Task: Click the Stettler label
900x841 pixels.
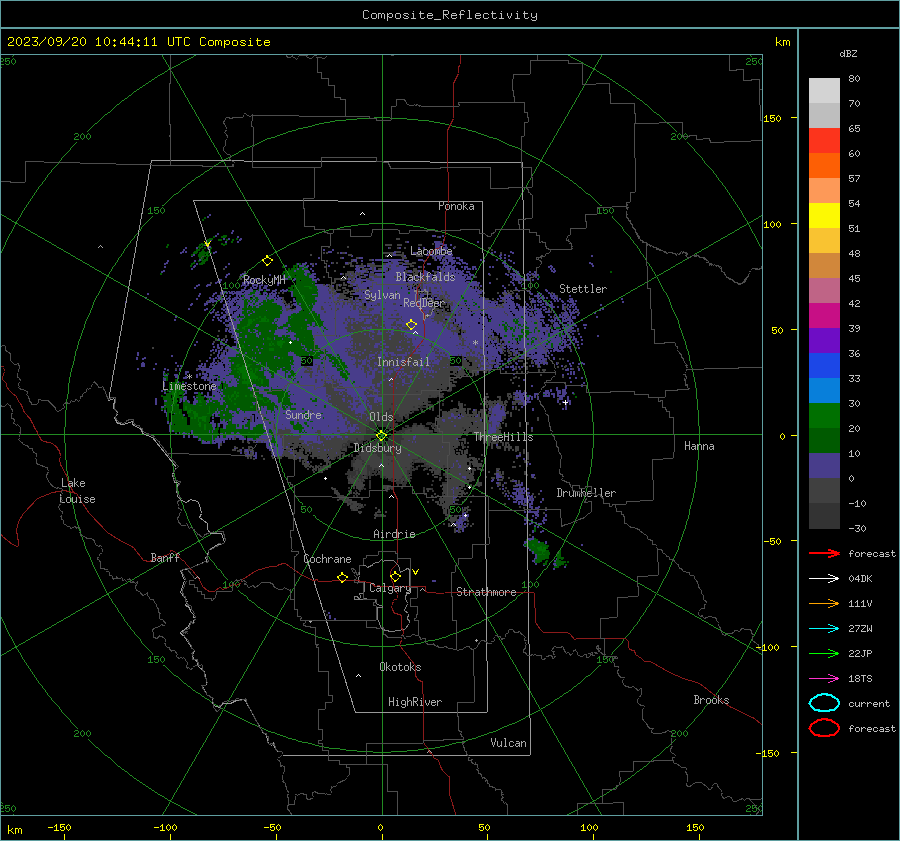Action: (x=583, y=289)
